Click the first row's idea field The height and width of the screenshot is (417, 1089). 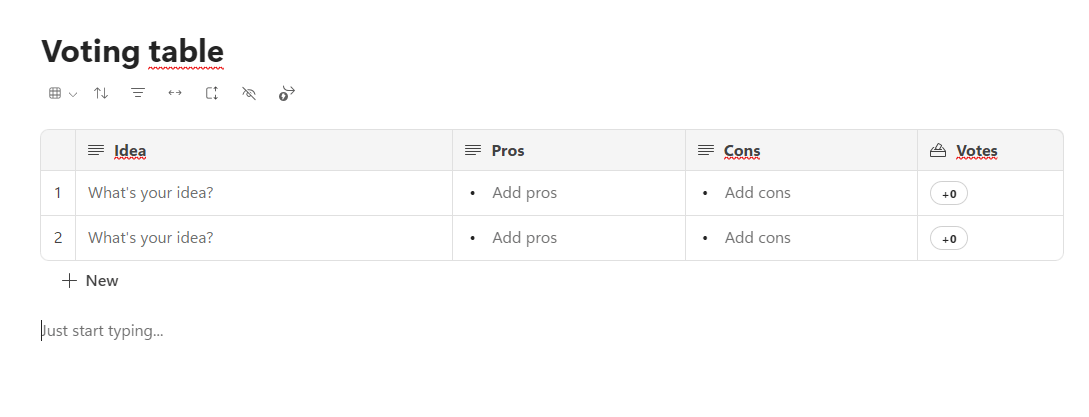click(151, 193)
